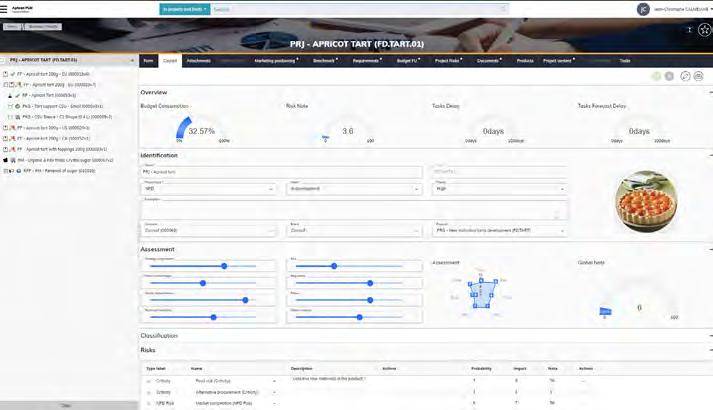Collapse the Overview section
The height and width of the screenshot is (410, 713).
point(710,92)
